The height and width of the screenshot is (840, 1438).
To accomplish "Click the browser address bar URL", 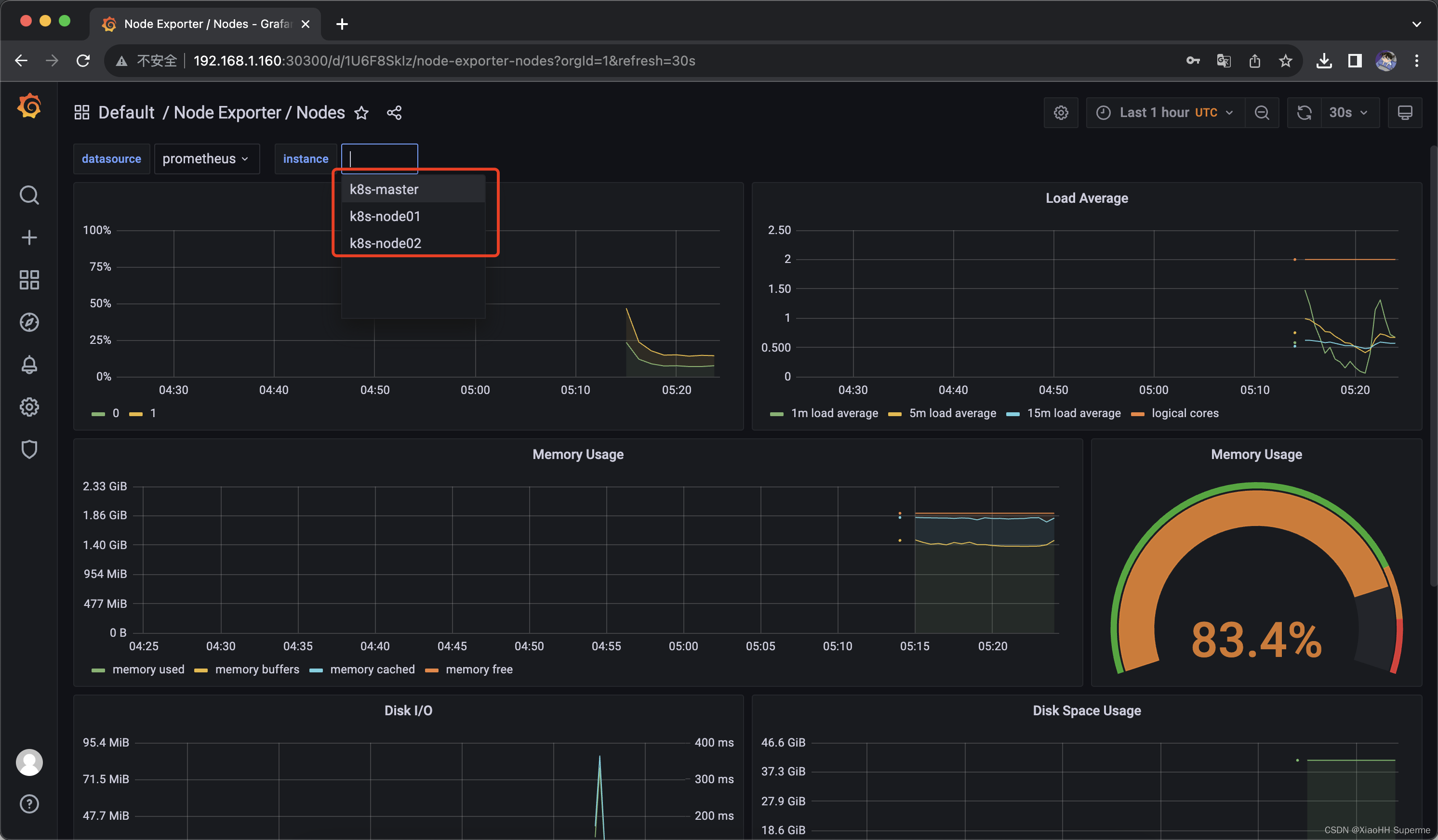I will (444, 61).
